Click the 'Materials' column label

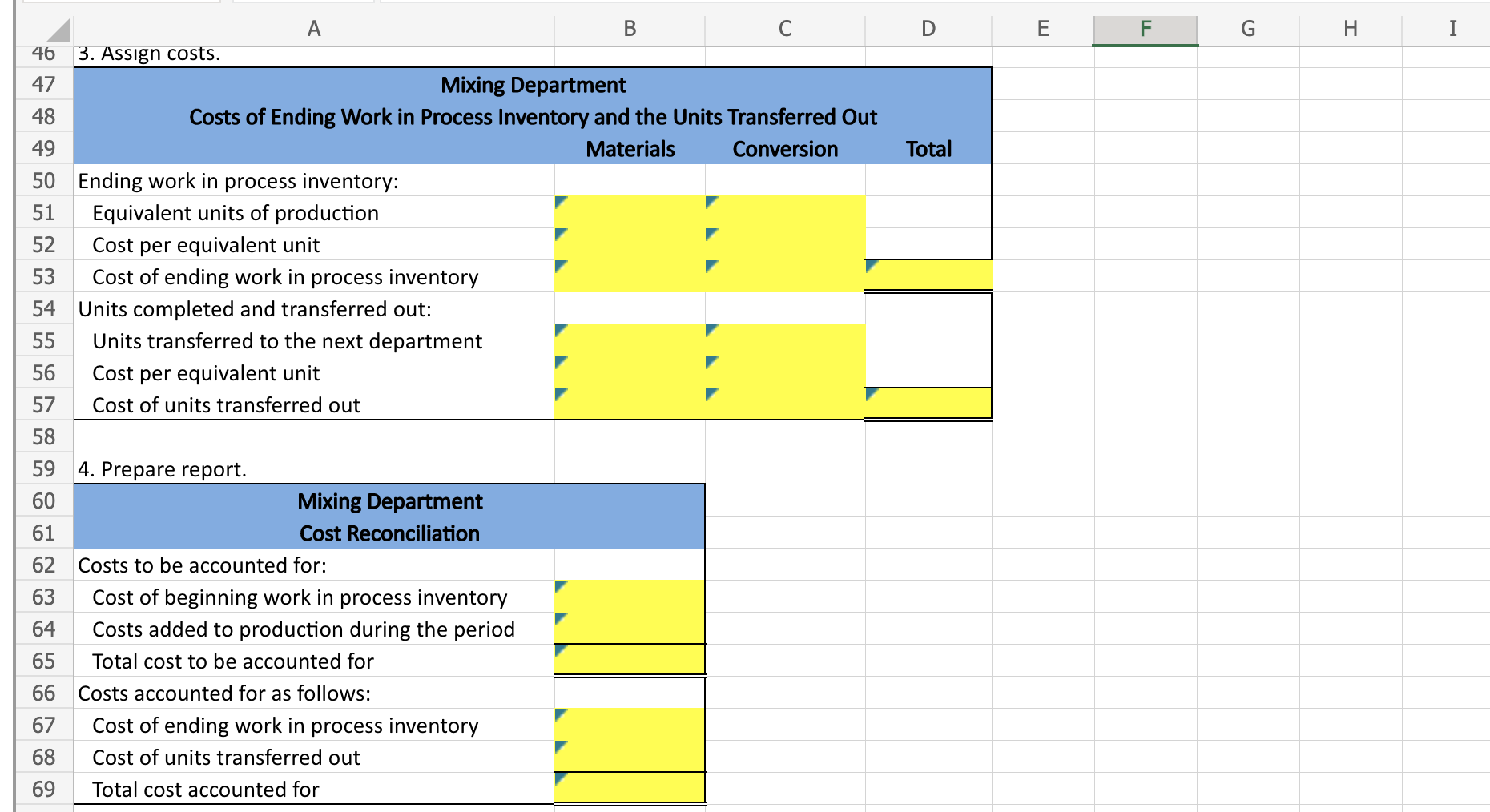(630, 149)
